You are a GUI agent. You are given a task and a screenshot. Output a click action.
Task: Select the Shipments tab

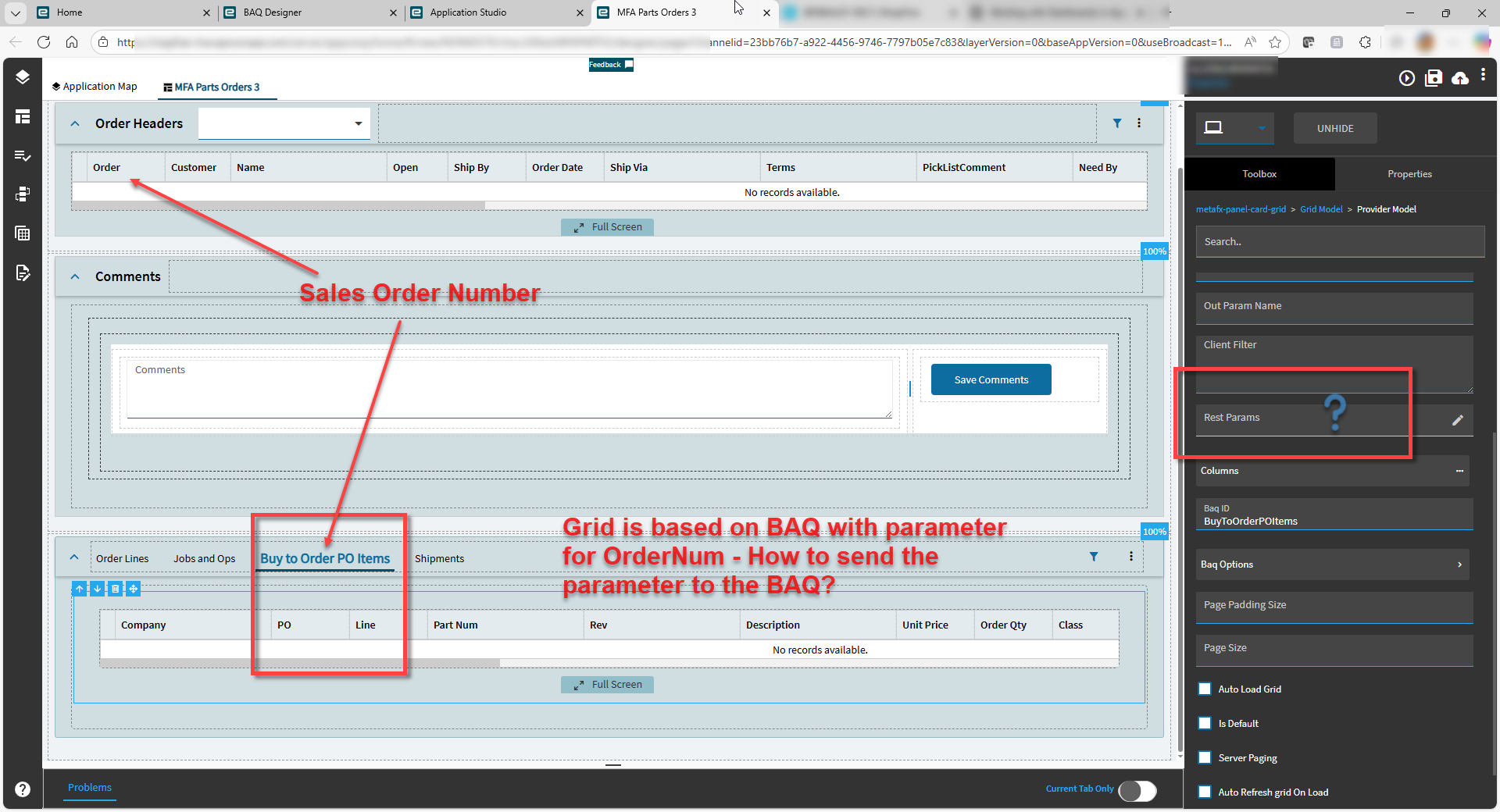[x=439, y=558]
